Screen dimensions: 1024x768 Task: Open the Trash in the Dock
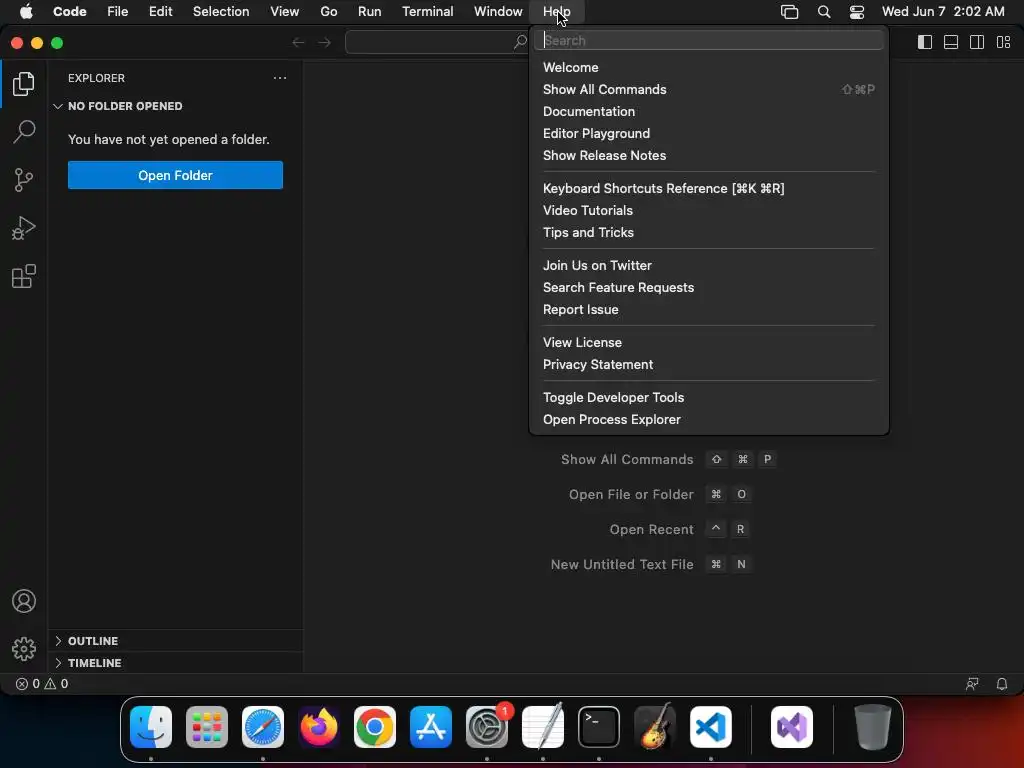click(872, 727)
